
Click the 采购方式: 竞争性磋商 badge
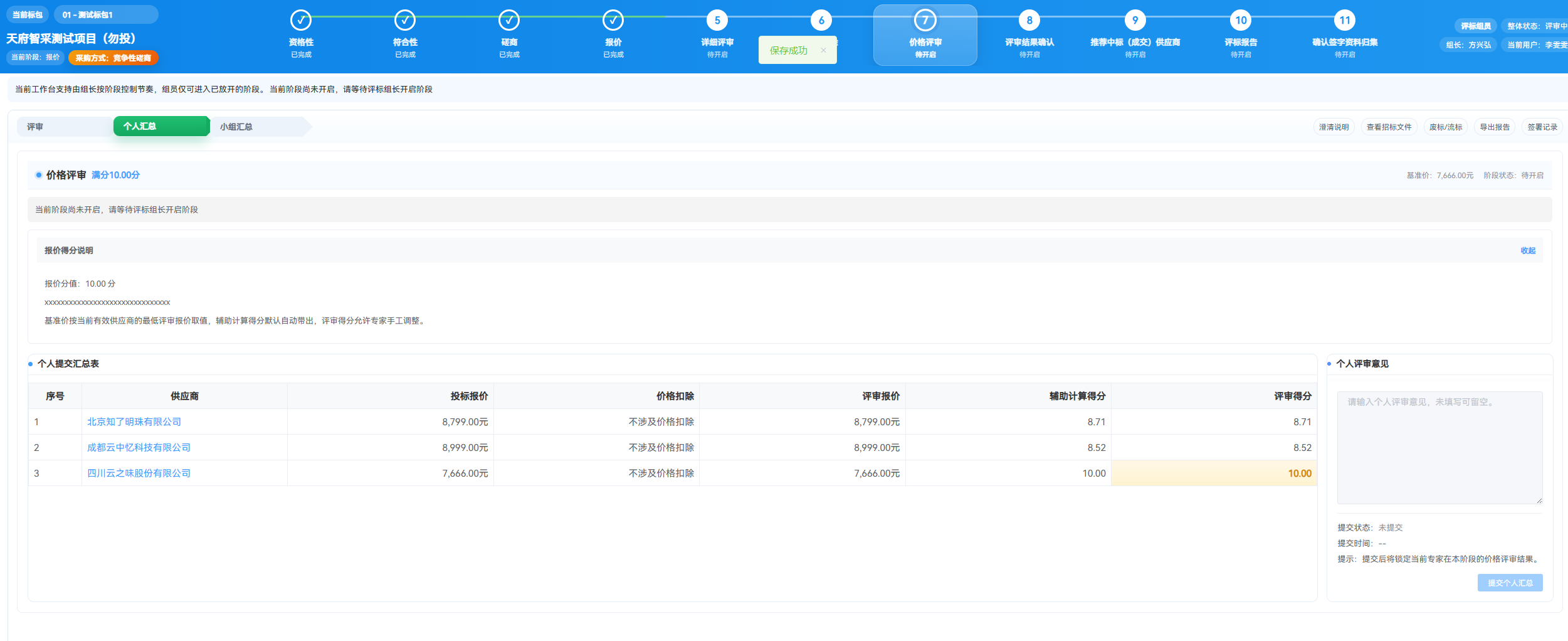coord(113,58)
